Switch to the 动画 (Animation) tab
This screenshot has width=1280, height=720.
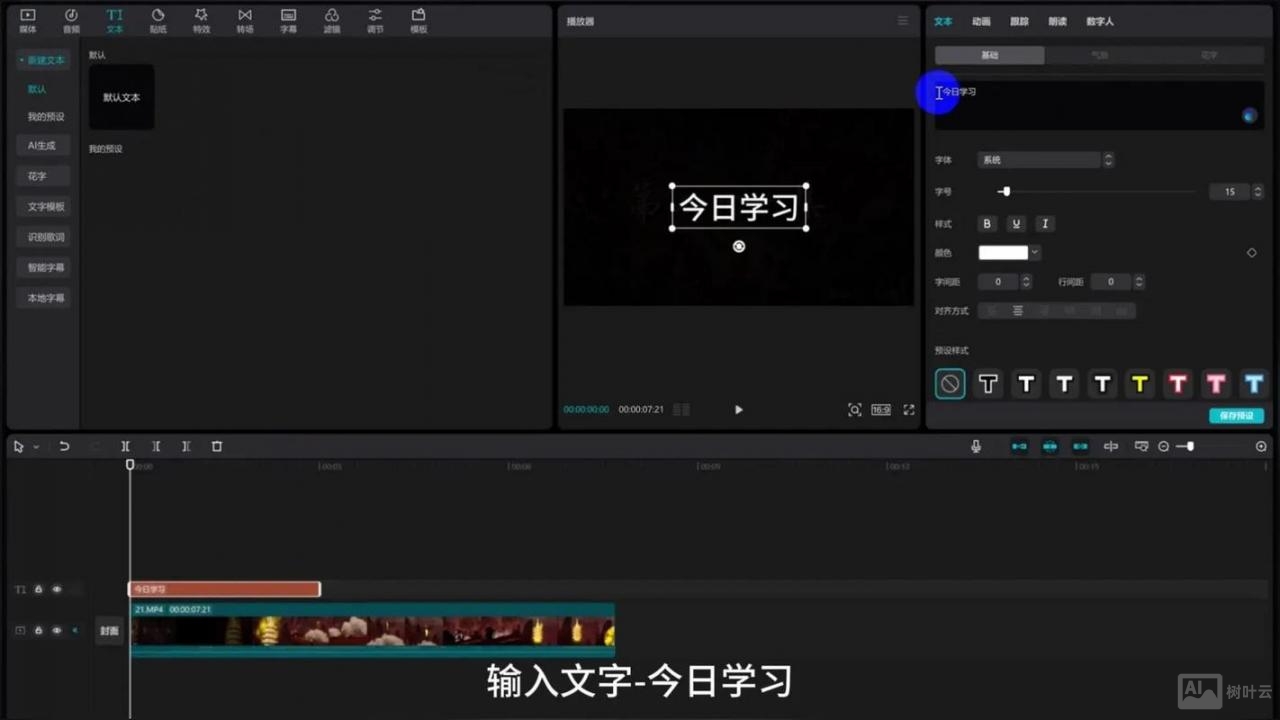(x=981, y=21)
